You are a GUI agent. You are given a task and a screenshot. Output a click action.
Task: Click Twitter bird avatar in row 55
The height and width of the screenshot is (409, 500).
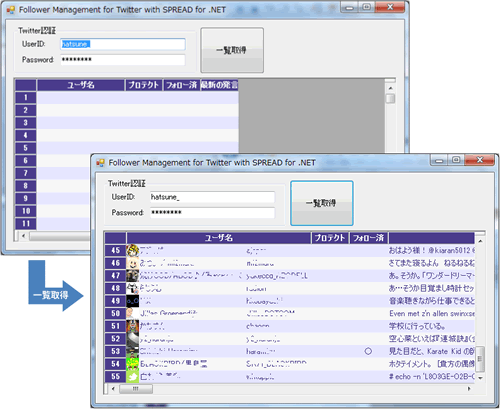pyautogui.click(x=133, y=376)
